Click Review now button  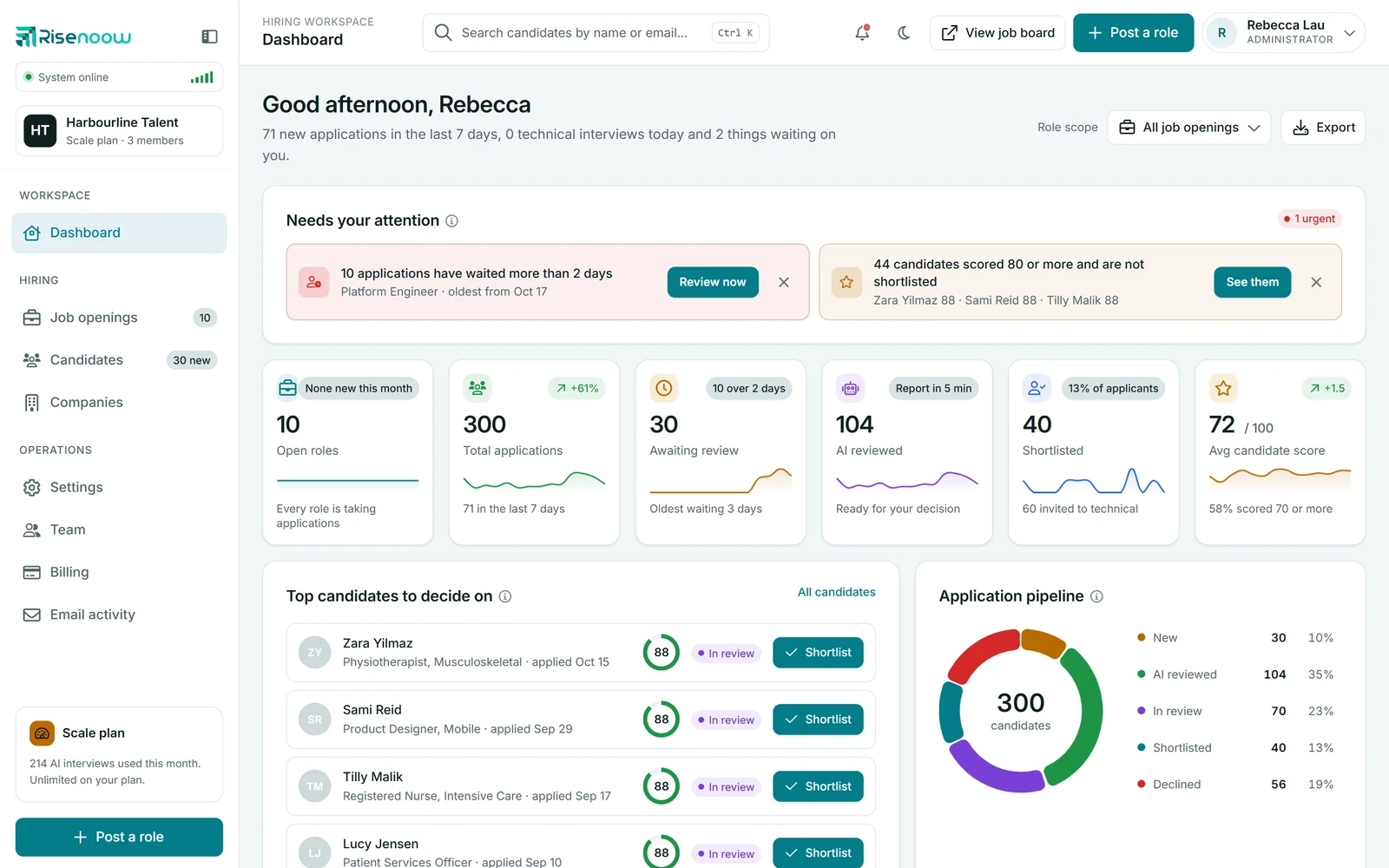coord(713,282)
